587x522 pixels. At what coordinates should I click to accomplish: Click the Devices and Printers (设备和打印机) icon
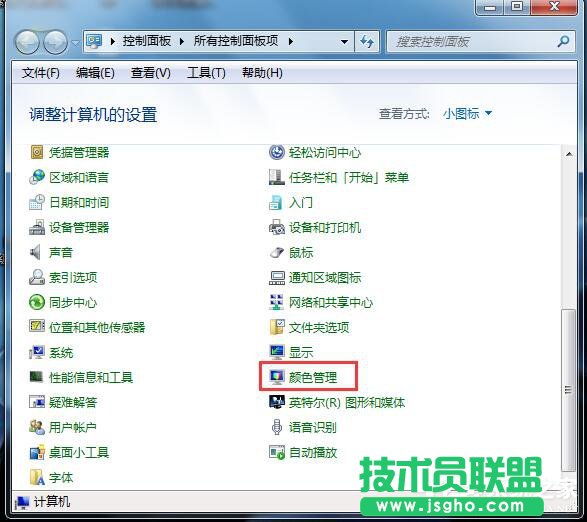pos(277,227)
